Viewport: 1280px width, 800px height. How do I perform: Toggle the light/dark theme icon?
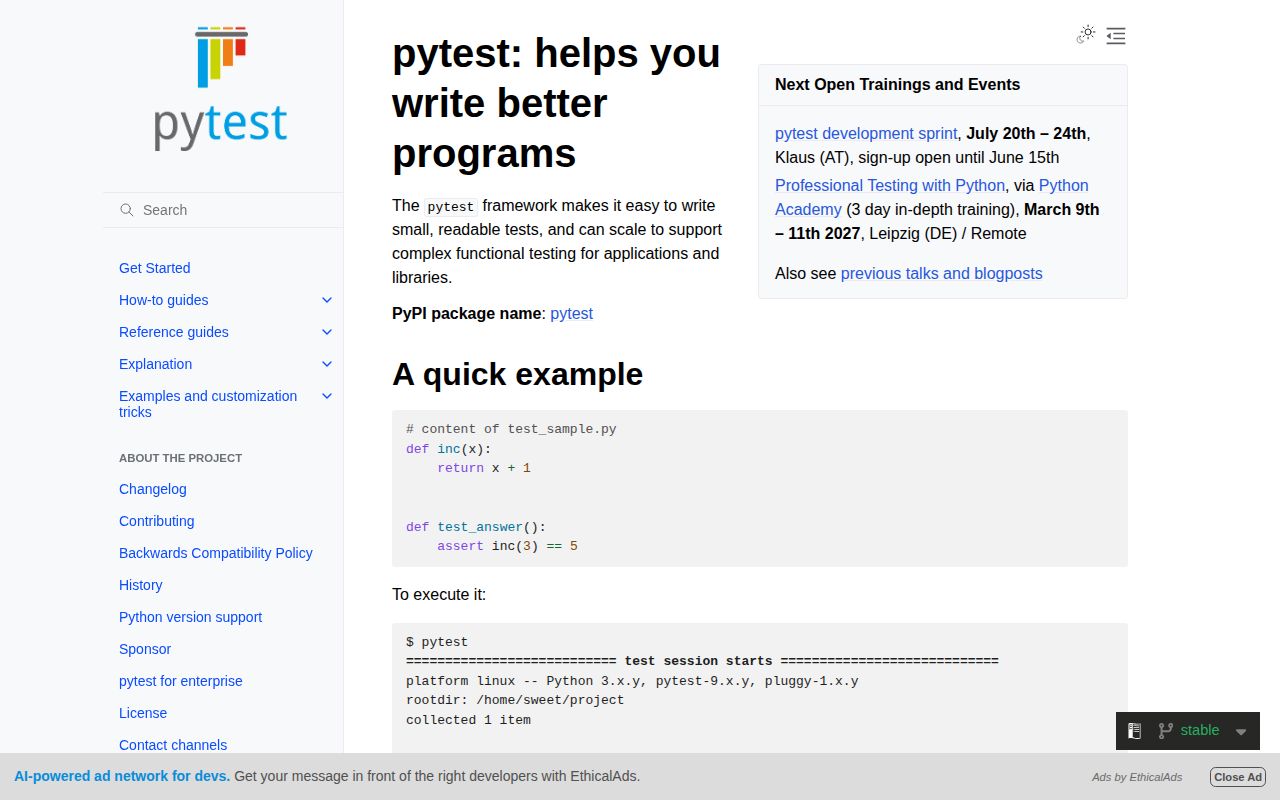(x=1086, y=35)
